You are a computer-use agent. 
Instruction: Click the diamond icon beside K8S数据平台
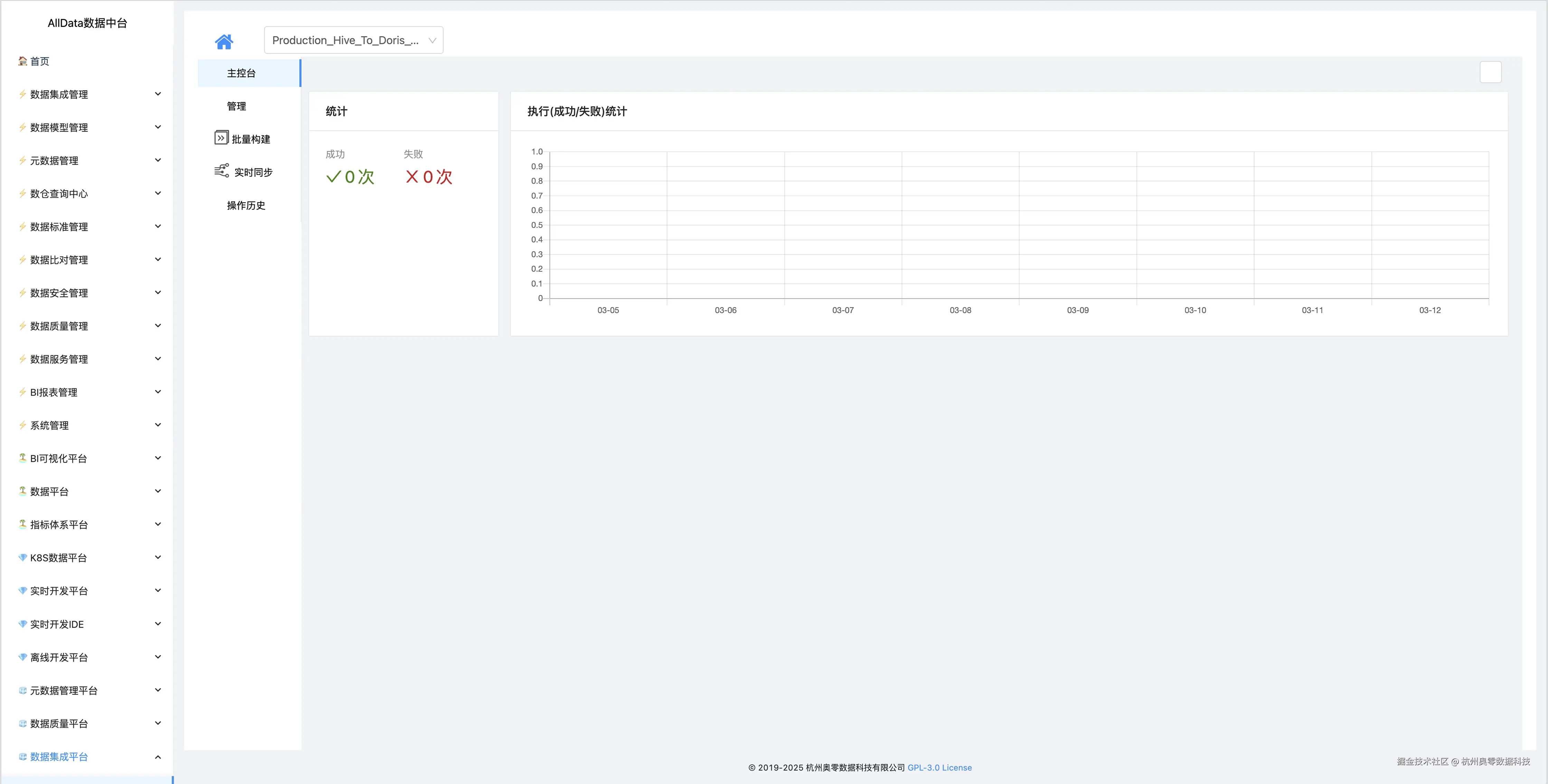[23, 557]
